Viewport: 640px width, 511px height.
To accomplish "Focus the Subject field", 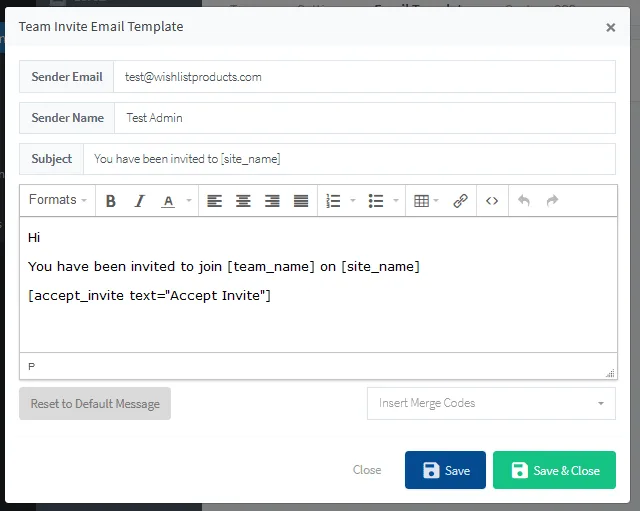I will [x=349, y=159].
